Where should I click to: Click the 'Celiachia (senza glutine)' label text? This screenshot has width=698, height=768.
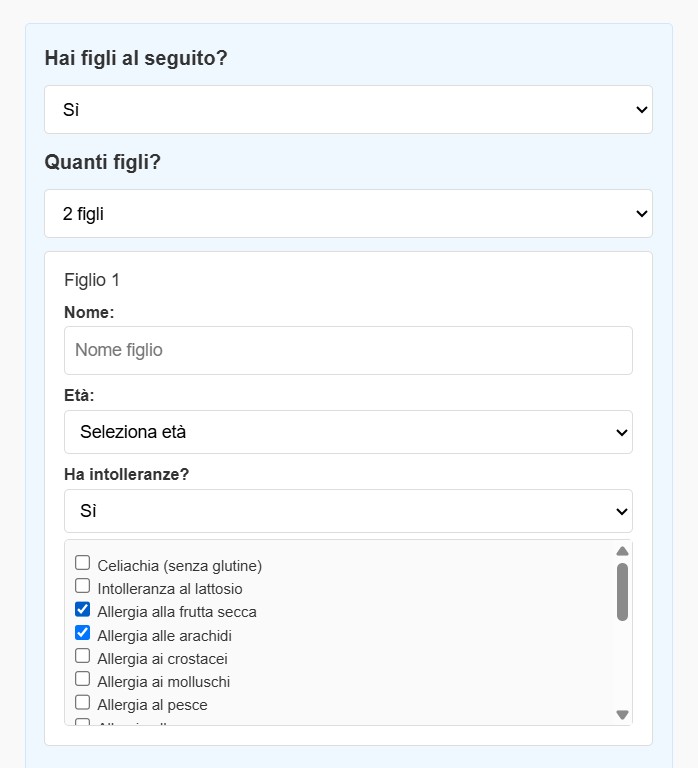[x=180, y=566]
